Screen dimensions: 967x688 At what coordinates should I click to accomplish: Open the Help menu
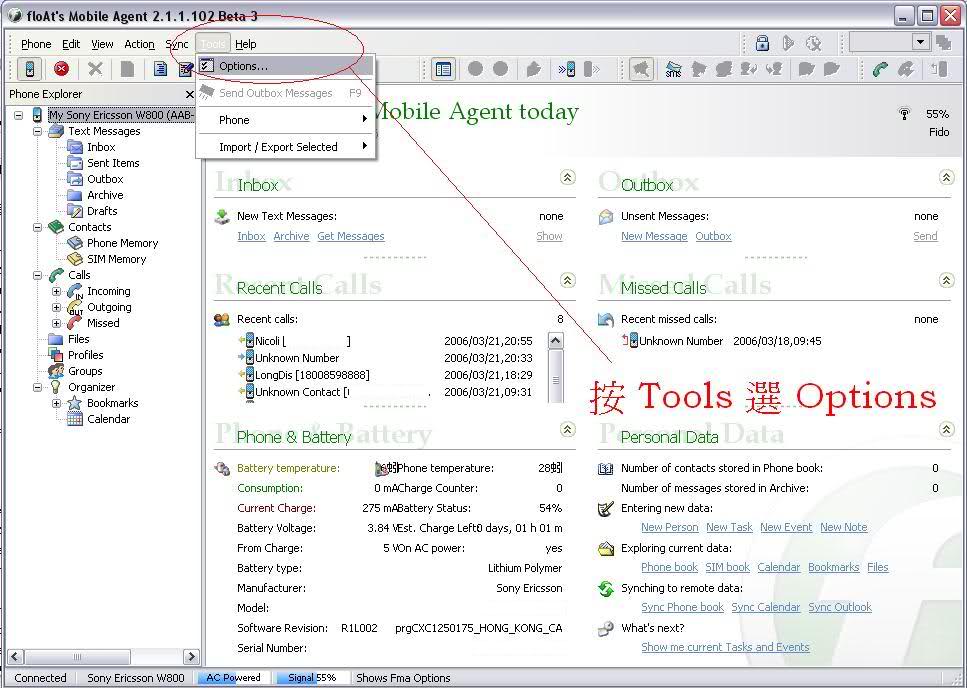coord(245,44)
